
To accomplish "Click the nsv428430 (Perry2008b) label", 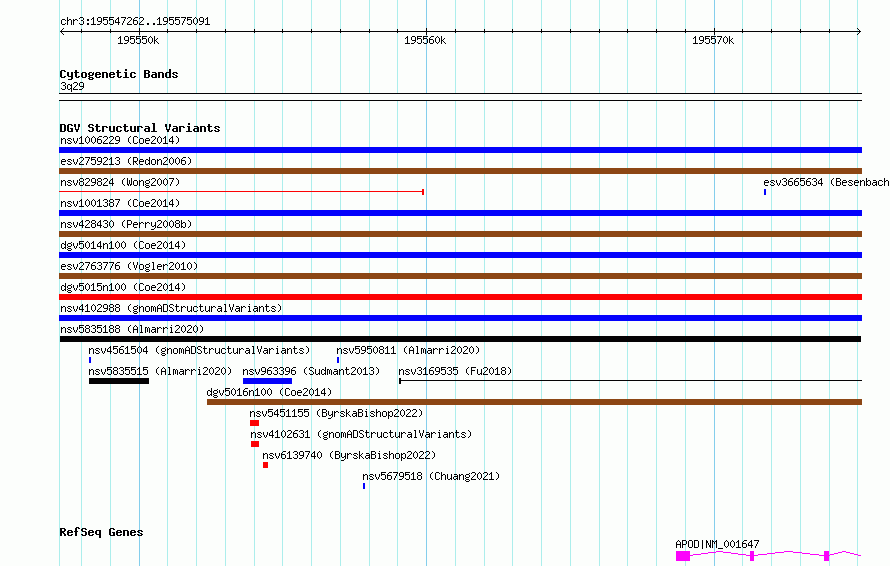I will click(x=126, y=224).
